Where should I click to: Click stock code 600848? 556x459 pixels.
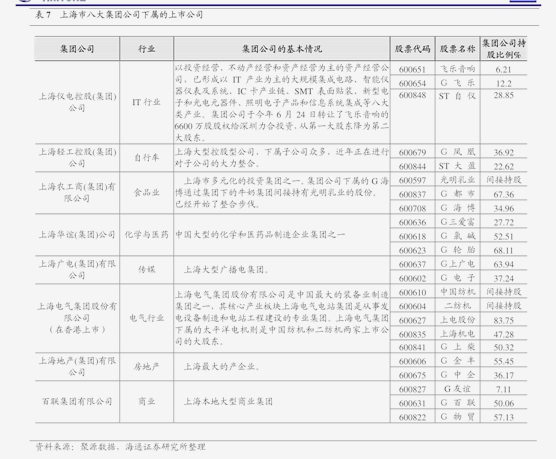[412, 95]
